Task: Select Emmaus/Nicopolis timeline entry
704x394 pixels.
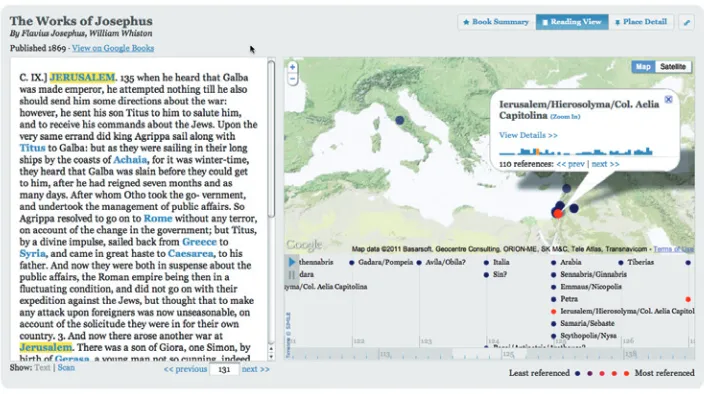Action: [590, 287]
